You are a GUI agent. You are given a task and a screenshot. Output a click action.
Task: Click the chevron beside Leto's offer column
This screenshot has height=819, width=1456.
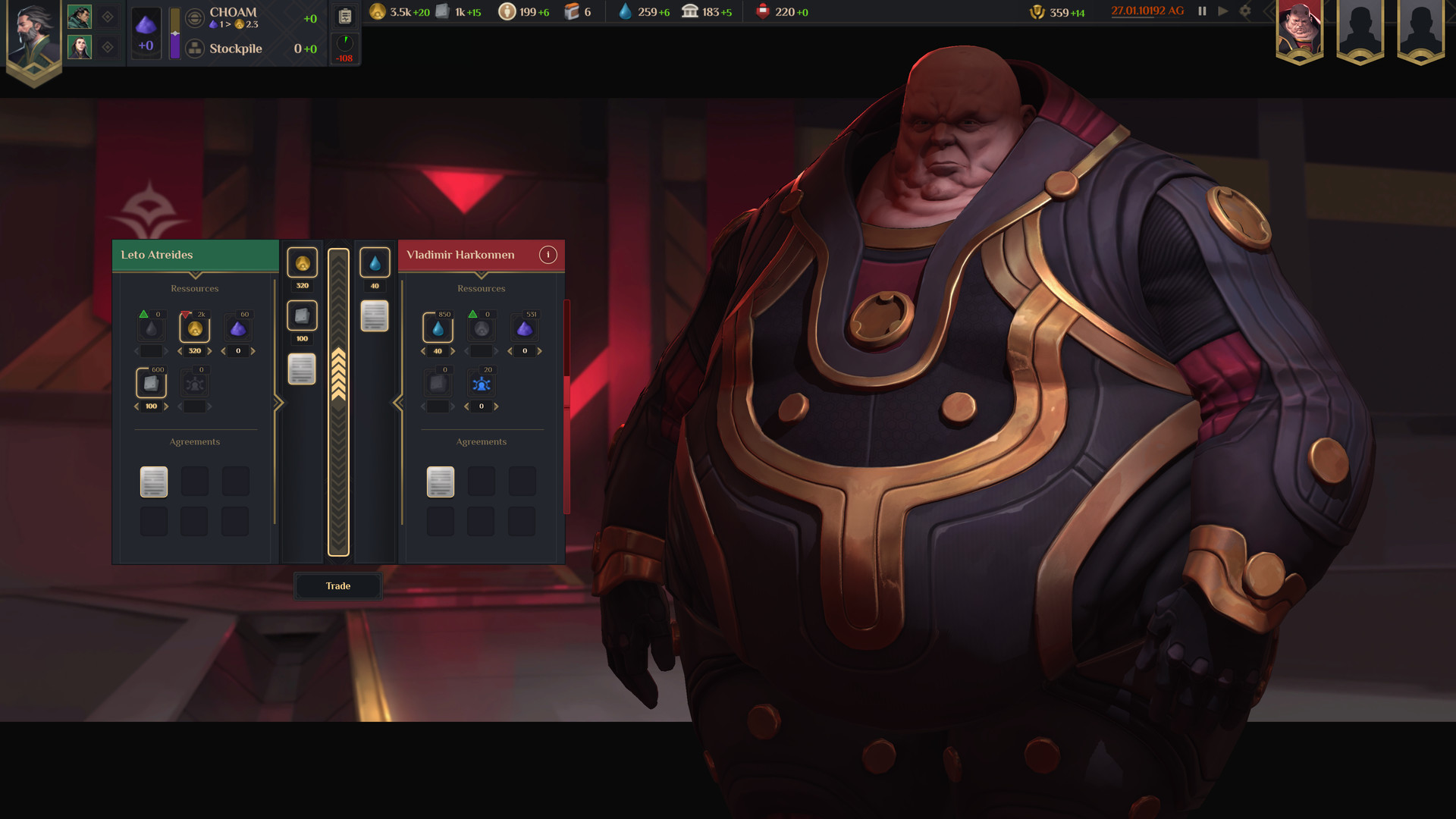point(279,402)
